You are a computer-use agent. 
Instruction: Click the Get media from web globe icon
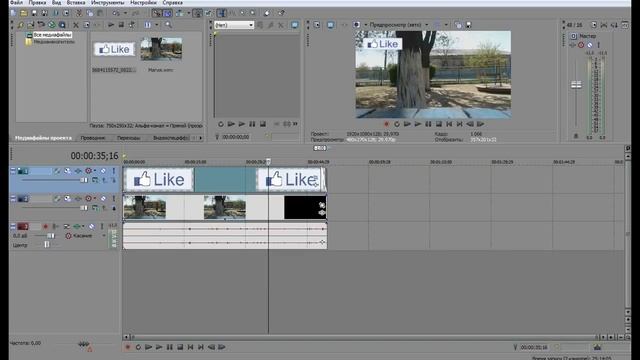click(52, 25)
